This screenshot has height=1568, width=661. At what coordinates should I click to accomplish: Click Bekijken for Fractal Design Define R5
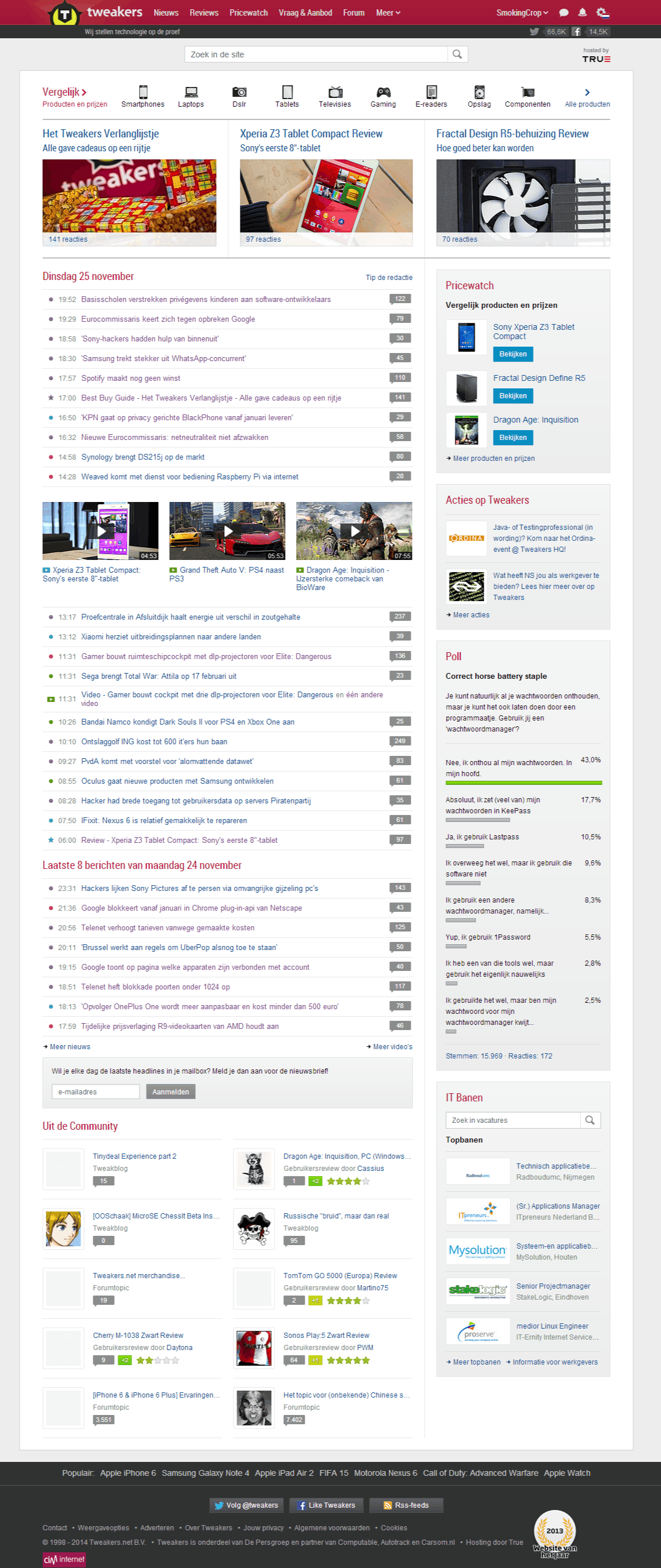tap(513, 396)
